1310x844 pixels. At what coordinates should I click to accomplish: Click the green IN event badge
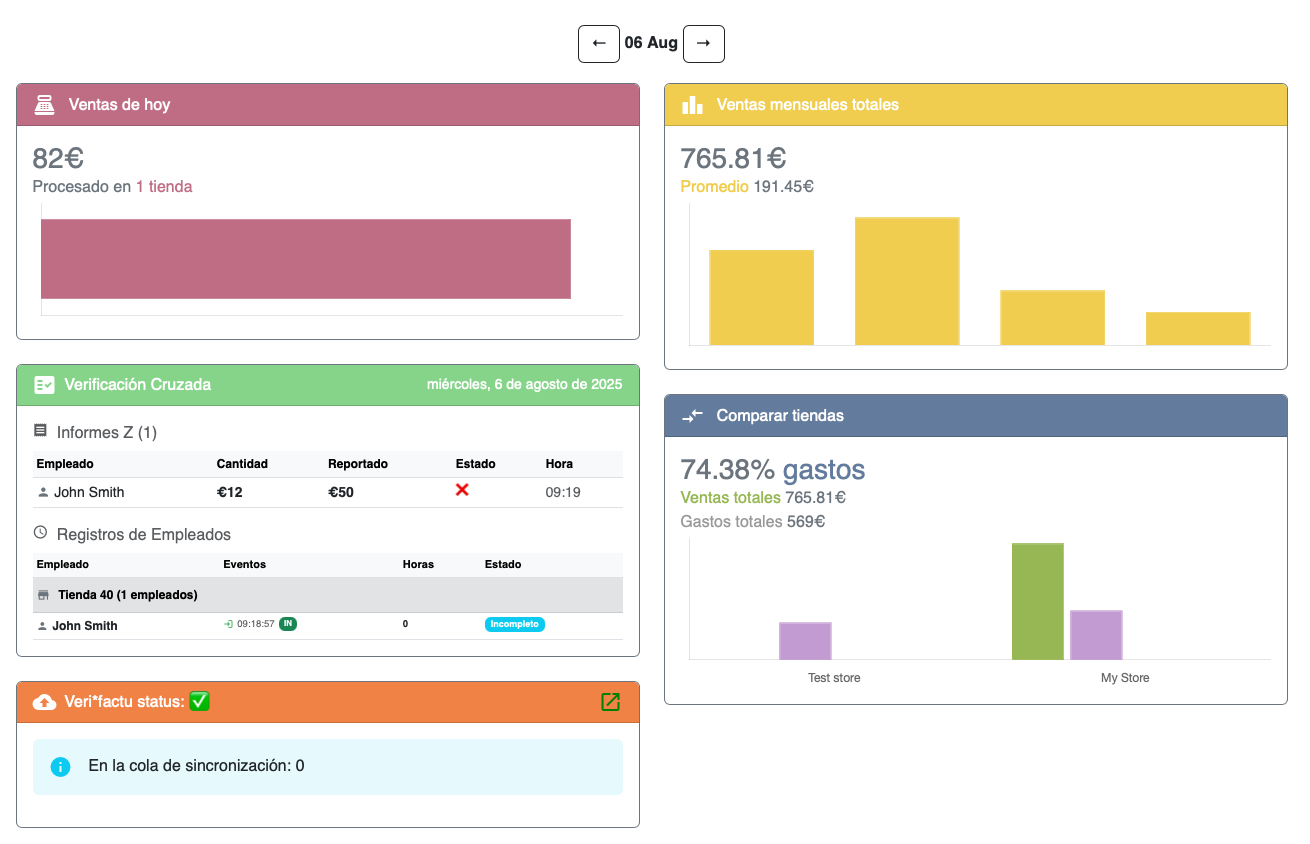click(288, 624)
